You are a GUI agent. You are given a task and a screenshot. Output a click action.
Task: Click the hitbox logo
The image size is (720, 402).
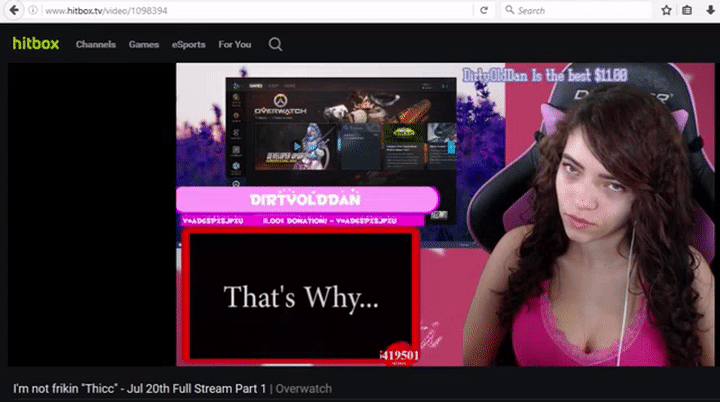tap(36, 44)
